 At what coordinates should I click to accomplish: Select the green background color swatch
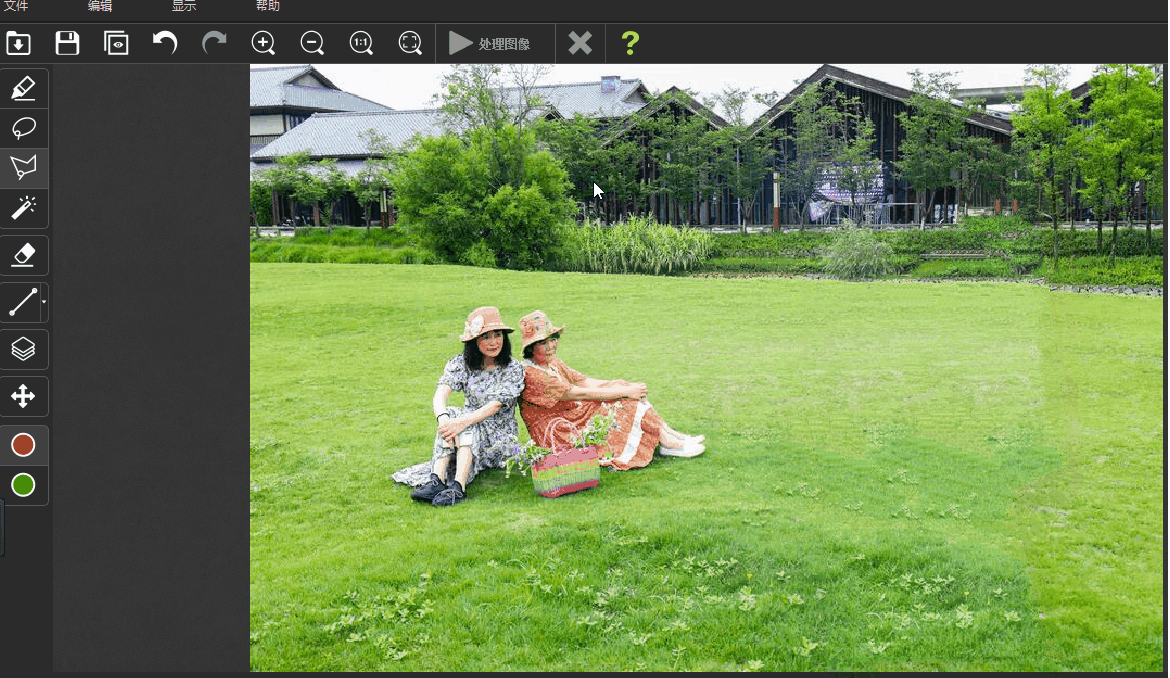pos(24,485)
